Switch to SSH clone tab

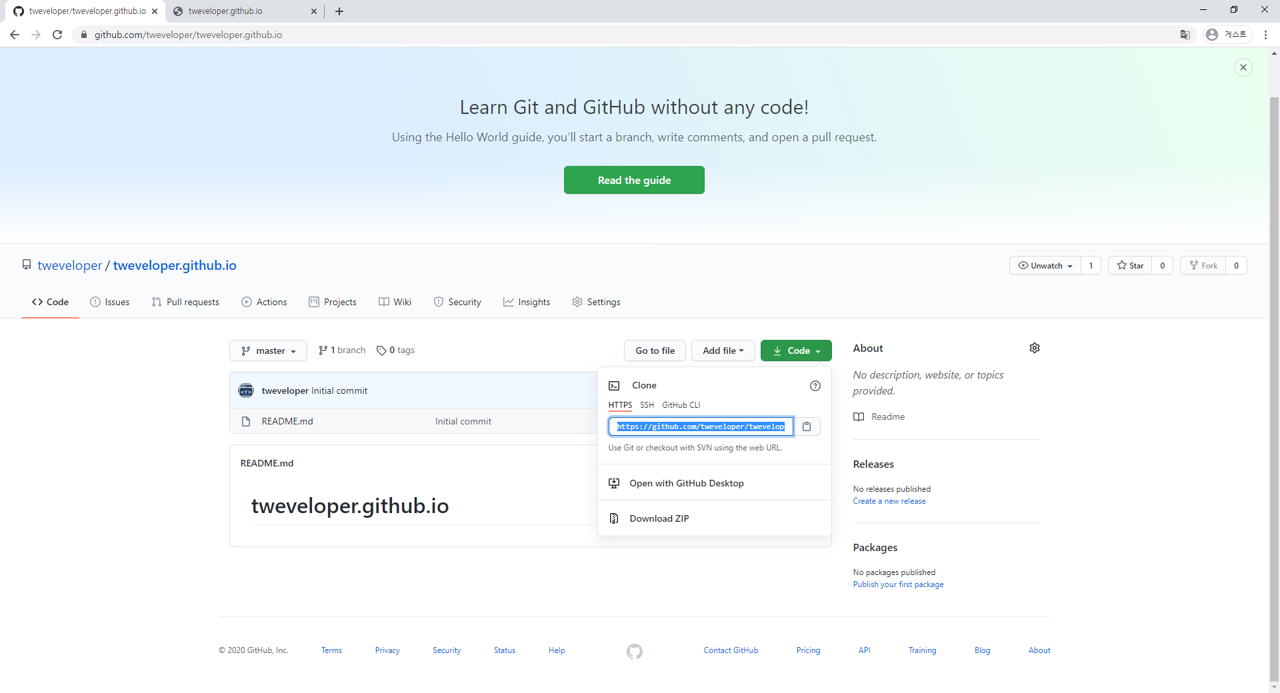647,405
